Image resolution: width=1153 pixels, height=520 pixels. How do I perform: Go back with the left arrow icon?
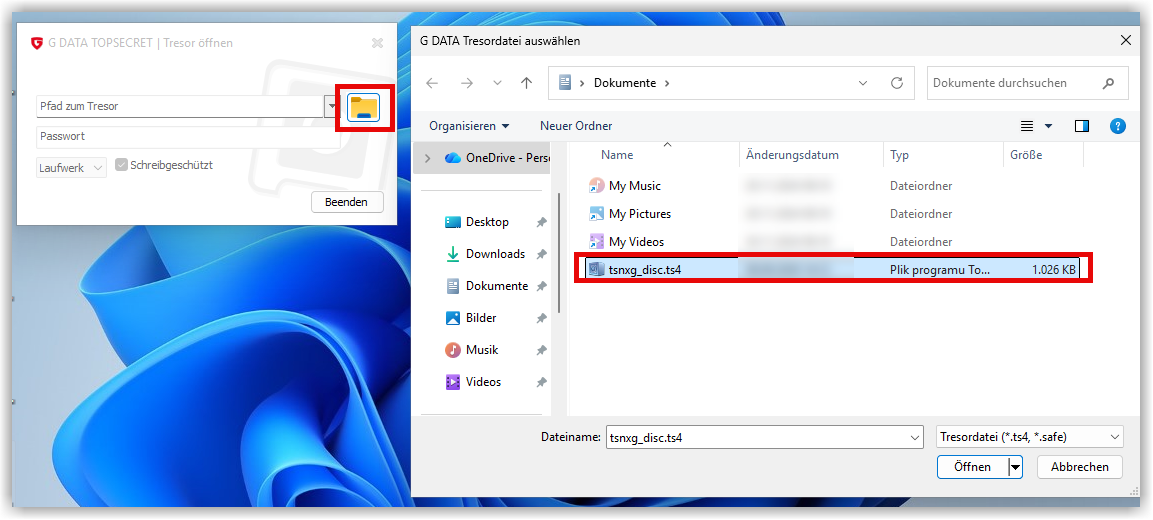[432, 83]
